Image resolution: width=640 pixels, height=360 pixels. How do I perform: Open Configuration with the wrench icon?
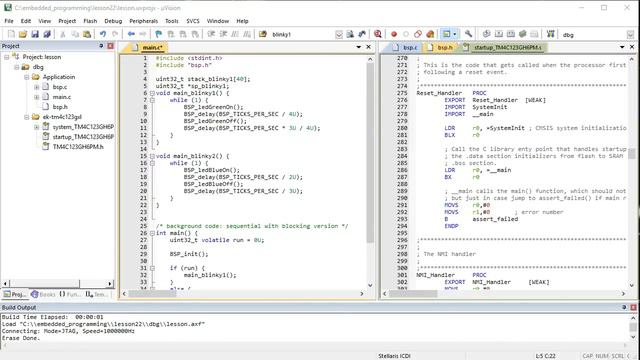click(x=468, y=34)
